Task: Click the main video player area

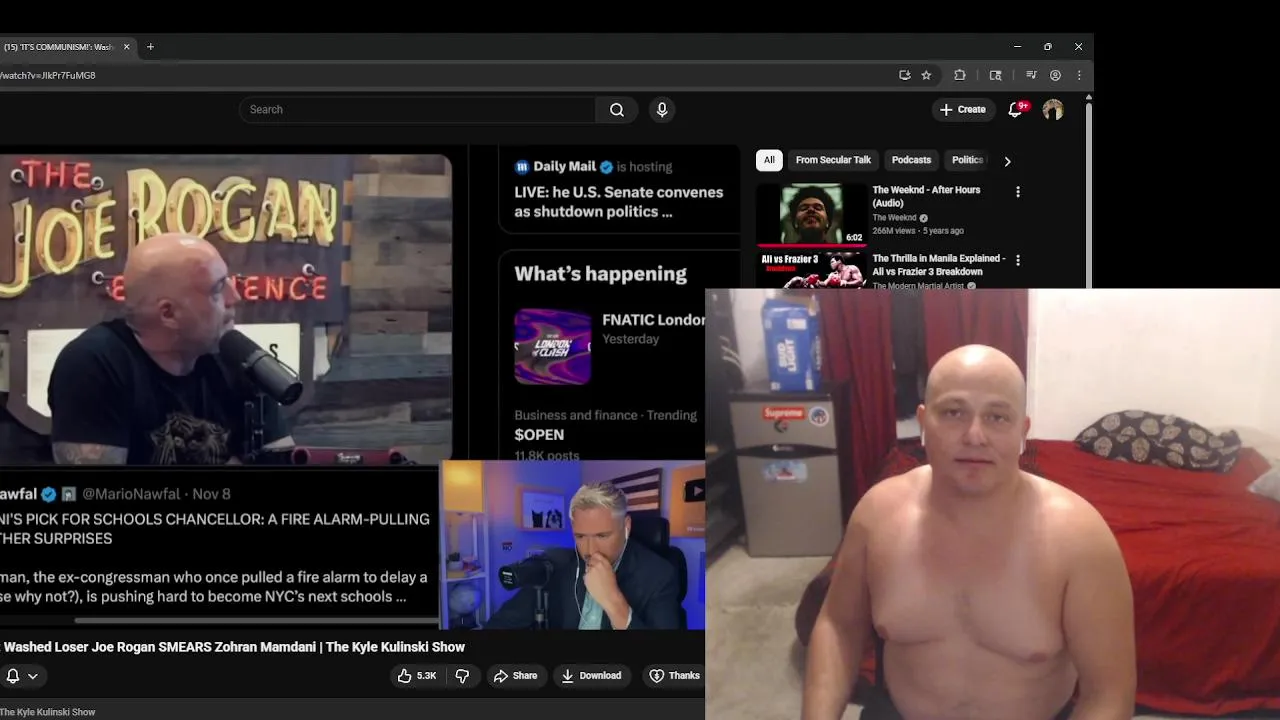Action: (352, 390)
